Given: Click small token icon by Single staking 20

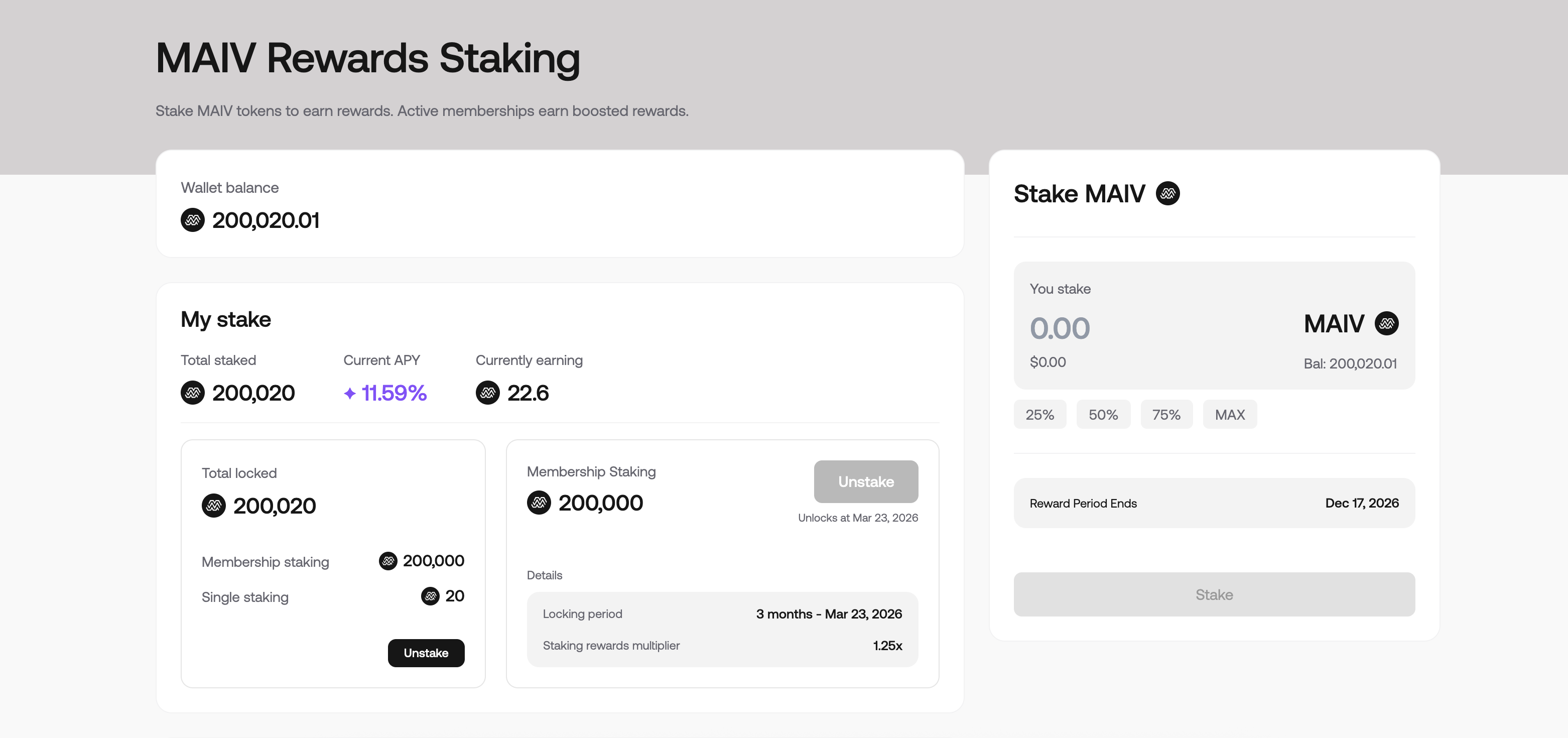Looking at the screenshot, I should tap(430, 596).
